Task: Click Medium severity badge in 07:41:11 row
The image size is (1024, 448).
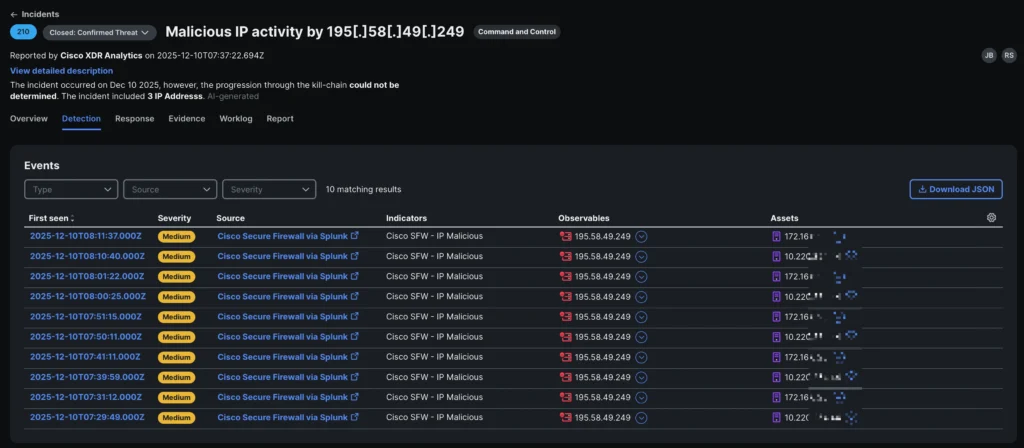Action: (x=176, y=357)
